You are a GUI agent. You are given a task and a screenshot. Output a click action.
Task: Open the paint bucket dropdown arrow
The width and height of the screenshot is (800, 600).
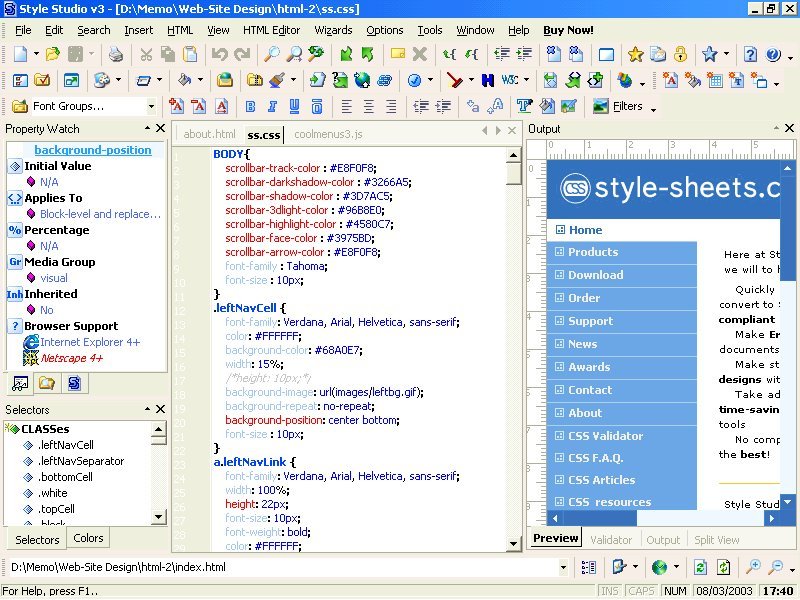tap(201, 80)
